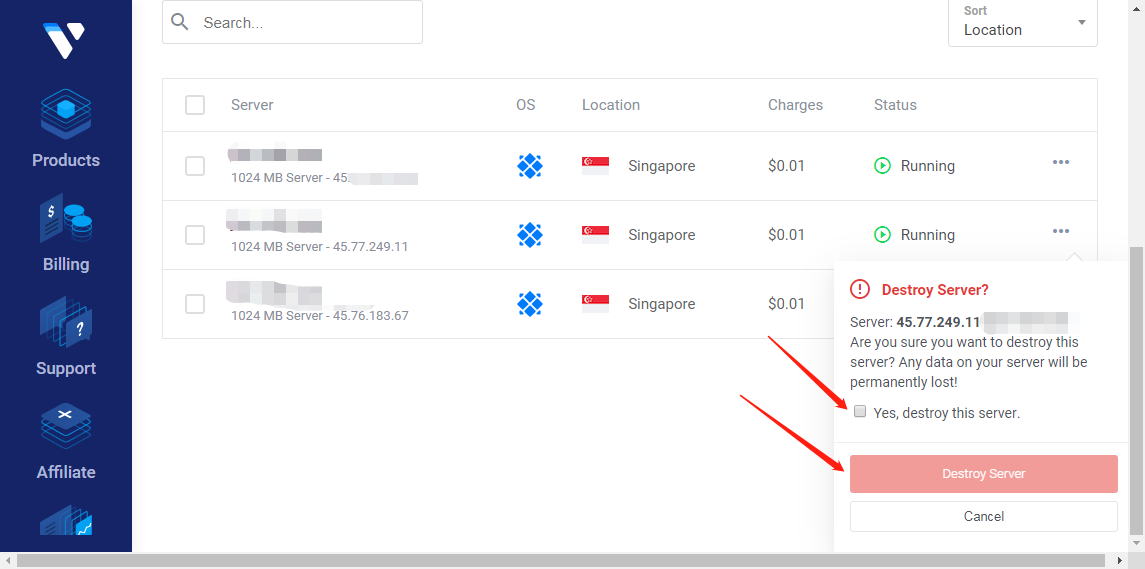Screen dimensions: 1145x569
Task: Check 'Yes, destroy this server' box
Action: pos(860,412)
